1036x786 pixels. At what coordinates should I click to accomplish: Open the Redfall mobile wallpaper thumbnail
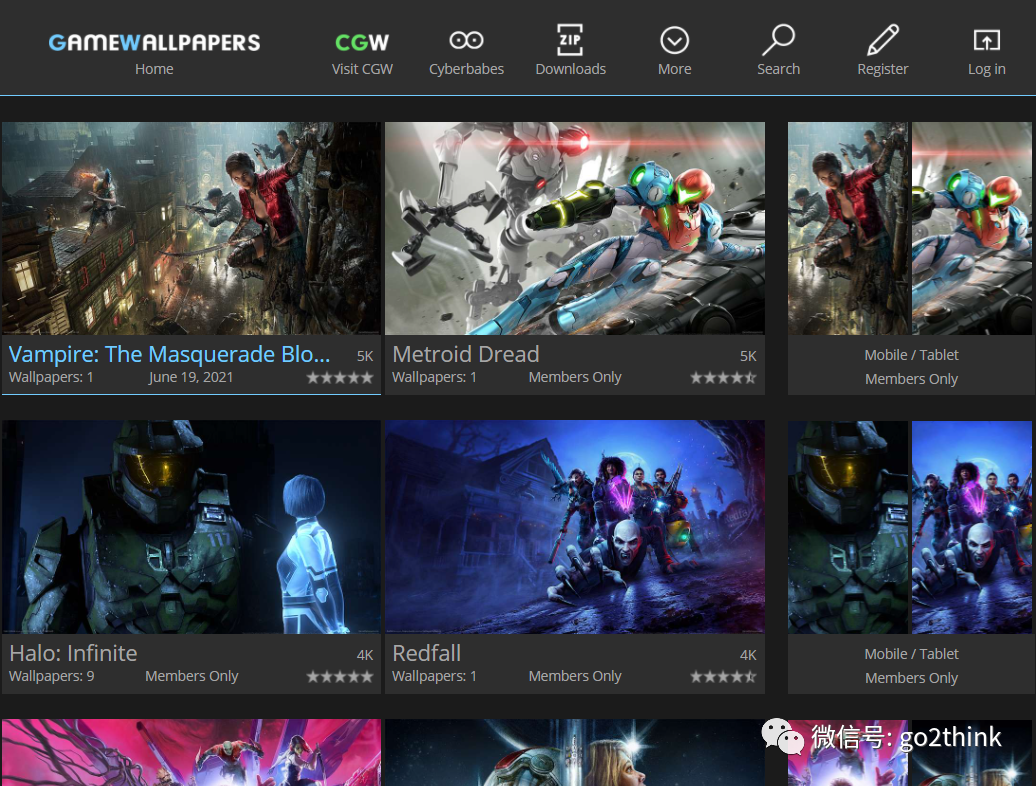click(x=972, y=527)
